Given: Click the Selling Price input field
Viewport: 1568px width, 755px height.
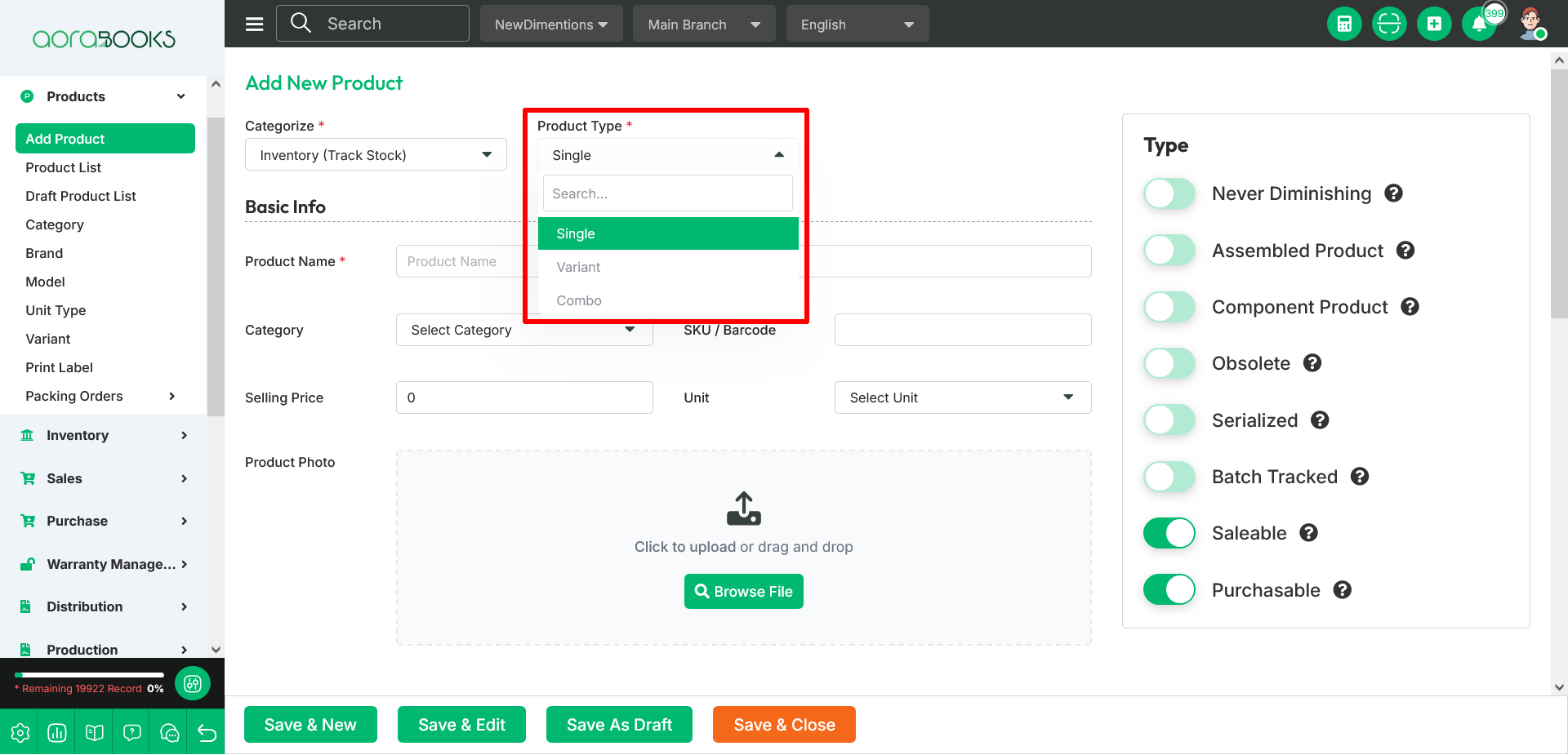Looking at the screenshot, I should (524, 397).
